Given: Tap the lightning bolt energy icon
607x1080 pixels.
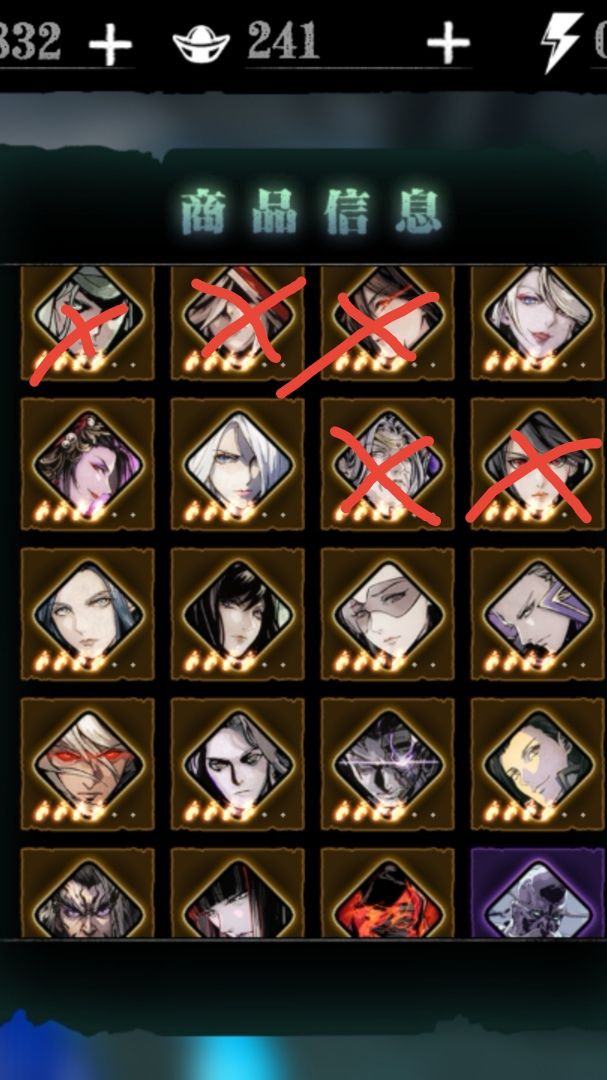Looking at the screenshot, I should pos(562,43).
